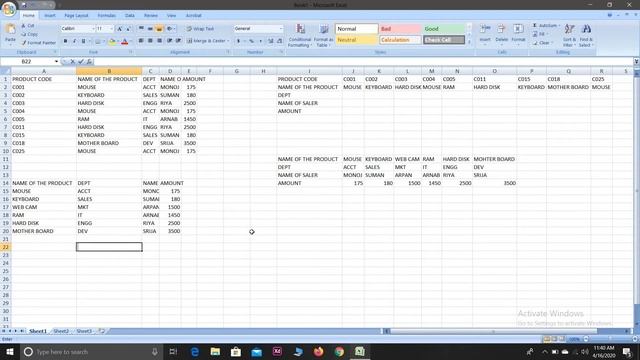
Task: Open the Calibri font name dropdown
Action: (x=93, y=29)
